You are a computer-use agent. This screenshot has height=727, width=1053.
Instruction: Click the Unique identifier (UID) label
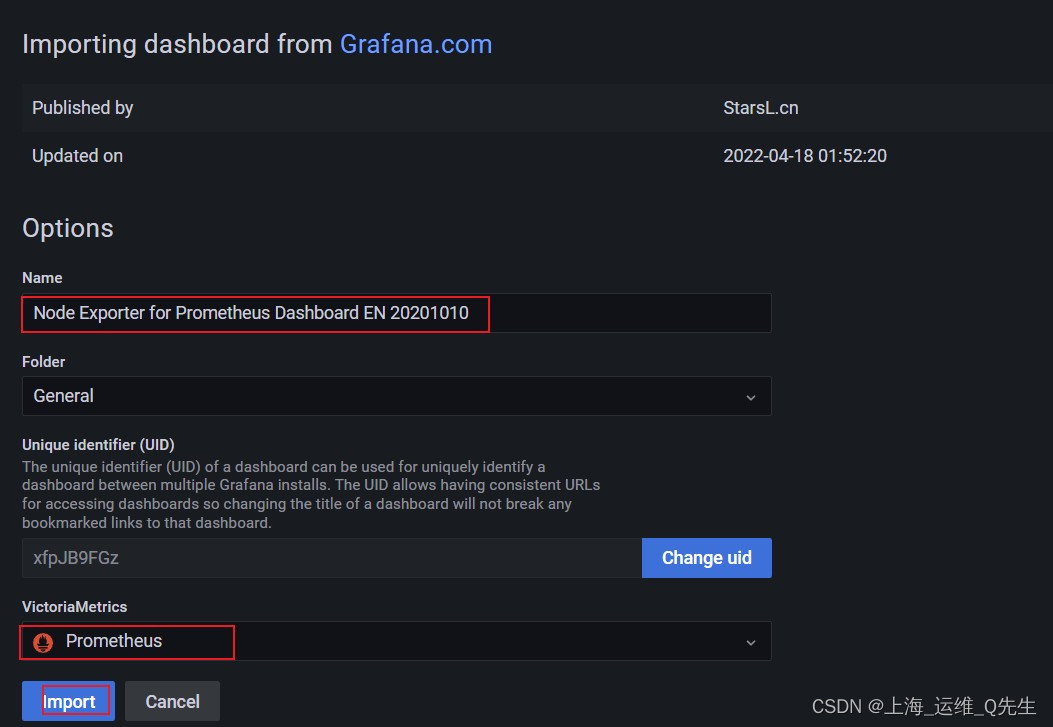tap(98, 444)
